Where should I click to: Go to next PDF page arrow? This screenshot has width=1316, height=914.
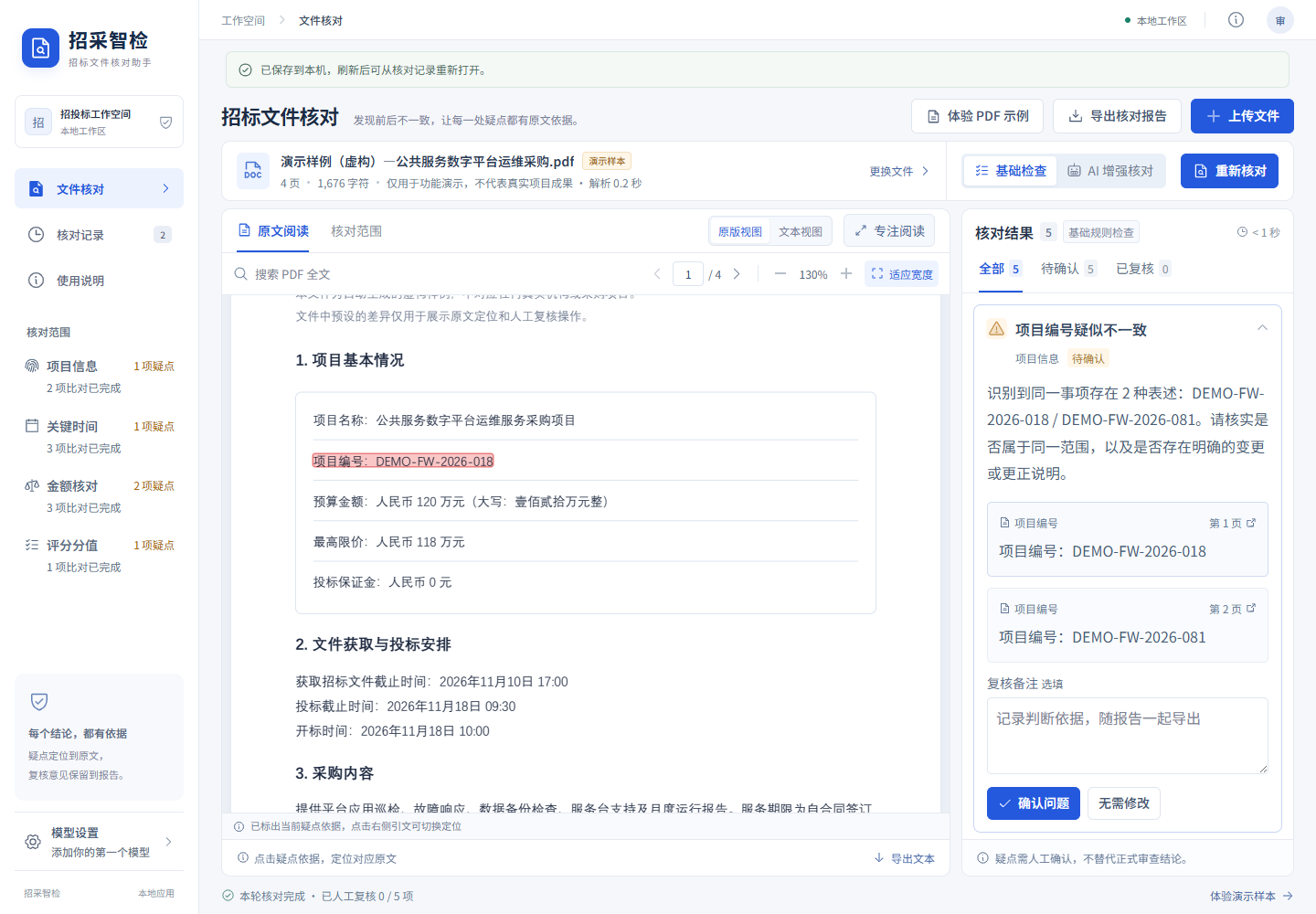(x=737, y=274)
